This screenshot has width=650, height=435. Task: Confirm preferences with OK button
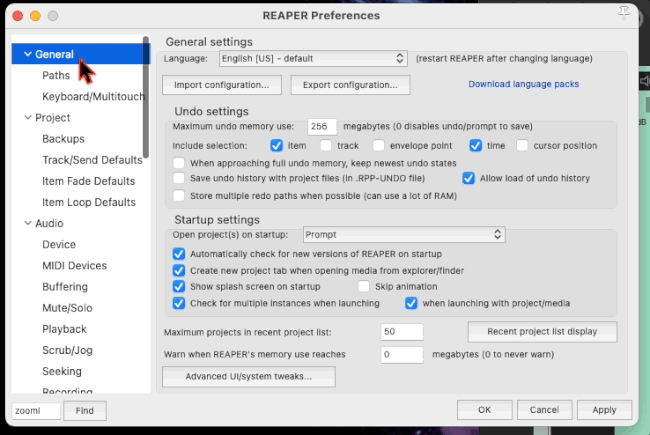(x=485, y=410)
